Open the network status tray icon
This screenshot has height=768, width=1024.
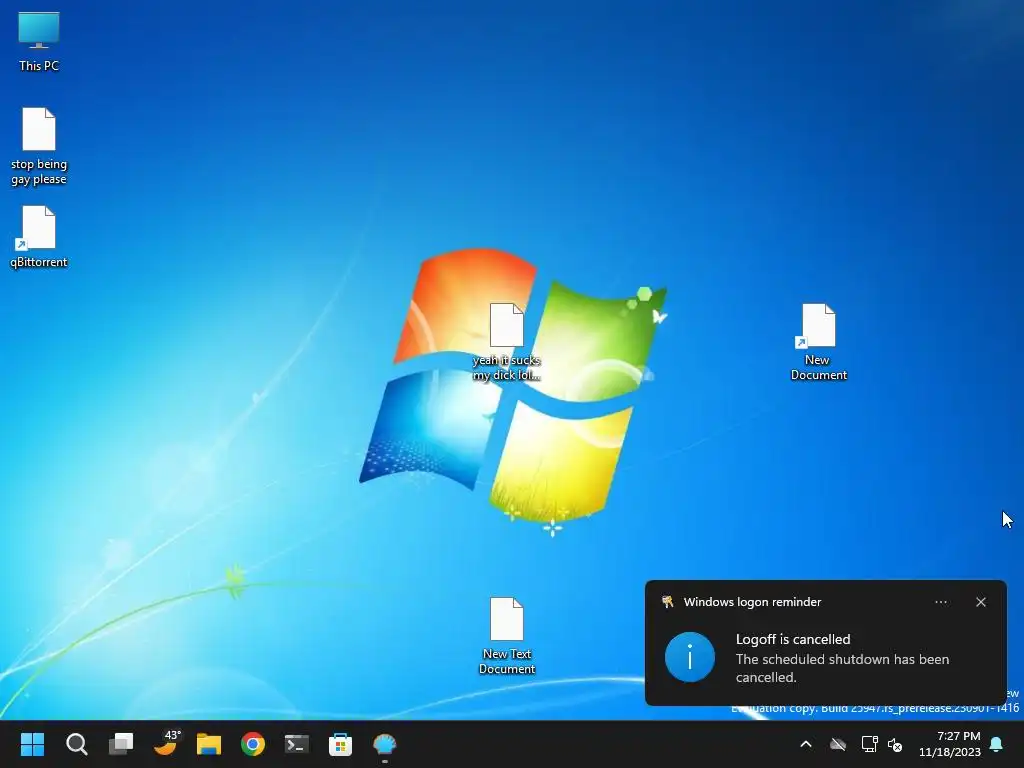click(x=869, y=744)
